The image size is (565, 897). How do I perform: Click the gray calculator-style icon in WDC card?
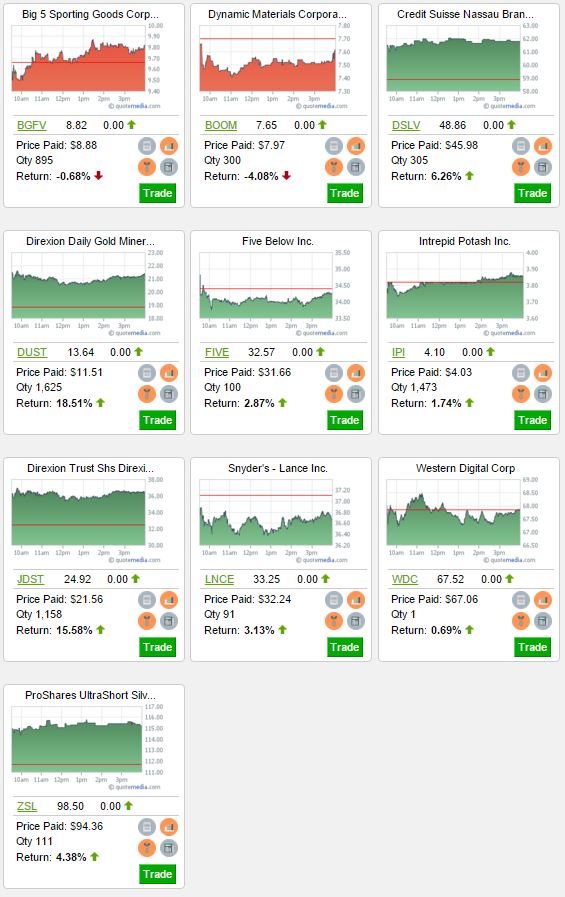click(x=521, y=600)
